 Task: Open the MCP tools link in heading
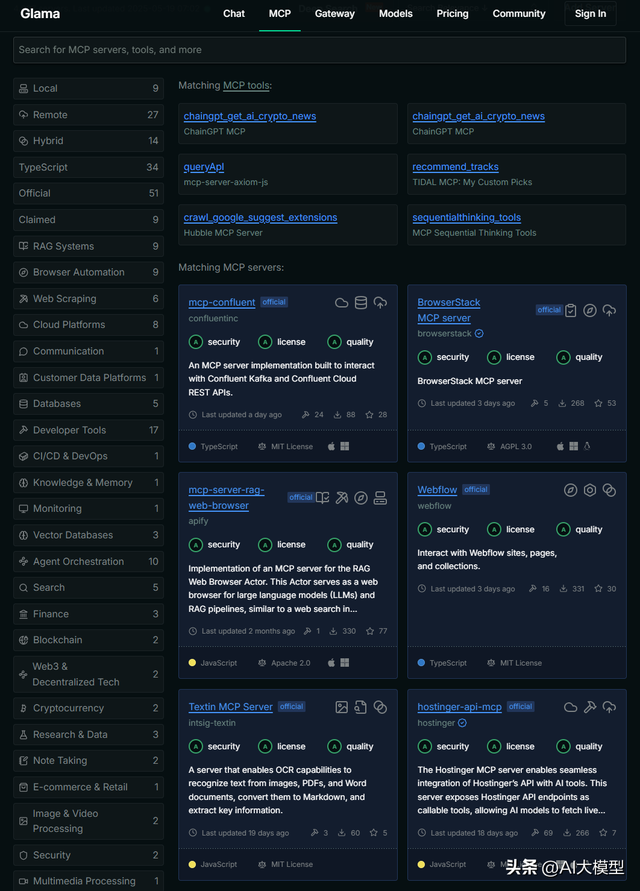pos(246,85)
